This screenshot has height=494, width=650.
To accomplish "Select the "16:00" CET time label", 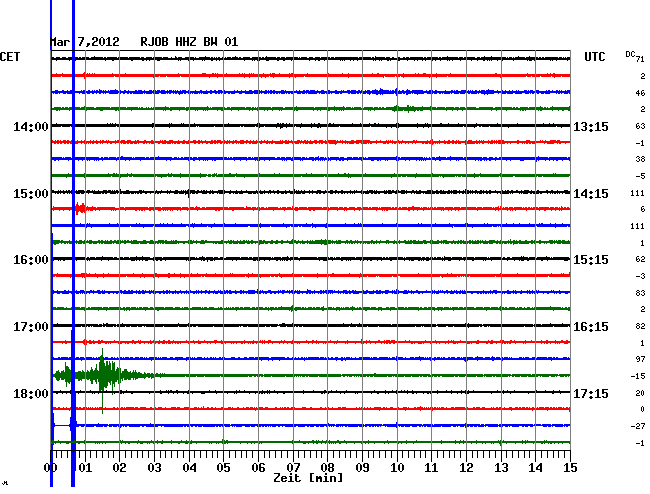I will pyautogui.click(x=31, y=260).
